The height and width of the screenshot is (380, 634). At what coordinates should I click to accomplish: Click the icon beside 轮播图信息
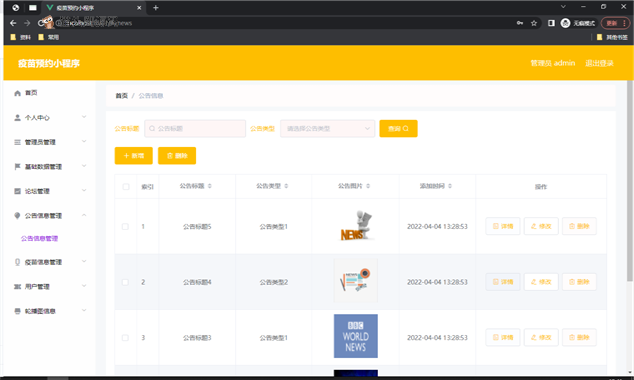tap(17, 311)
